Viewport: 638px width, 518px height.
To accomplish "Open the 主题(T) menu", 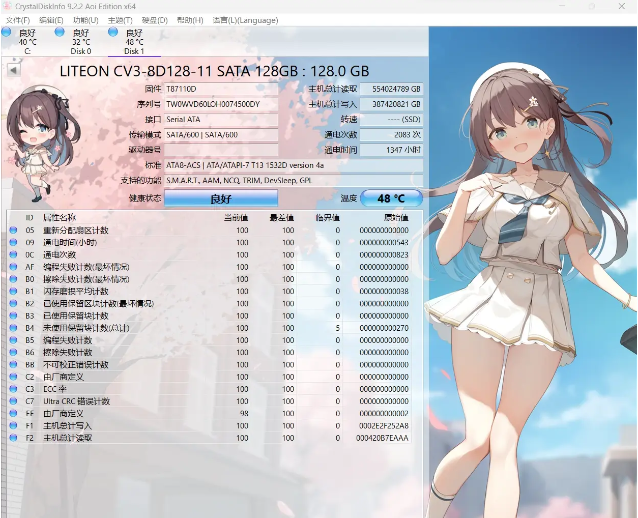I will coord(119,19).
